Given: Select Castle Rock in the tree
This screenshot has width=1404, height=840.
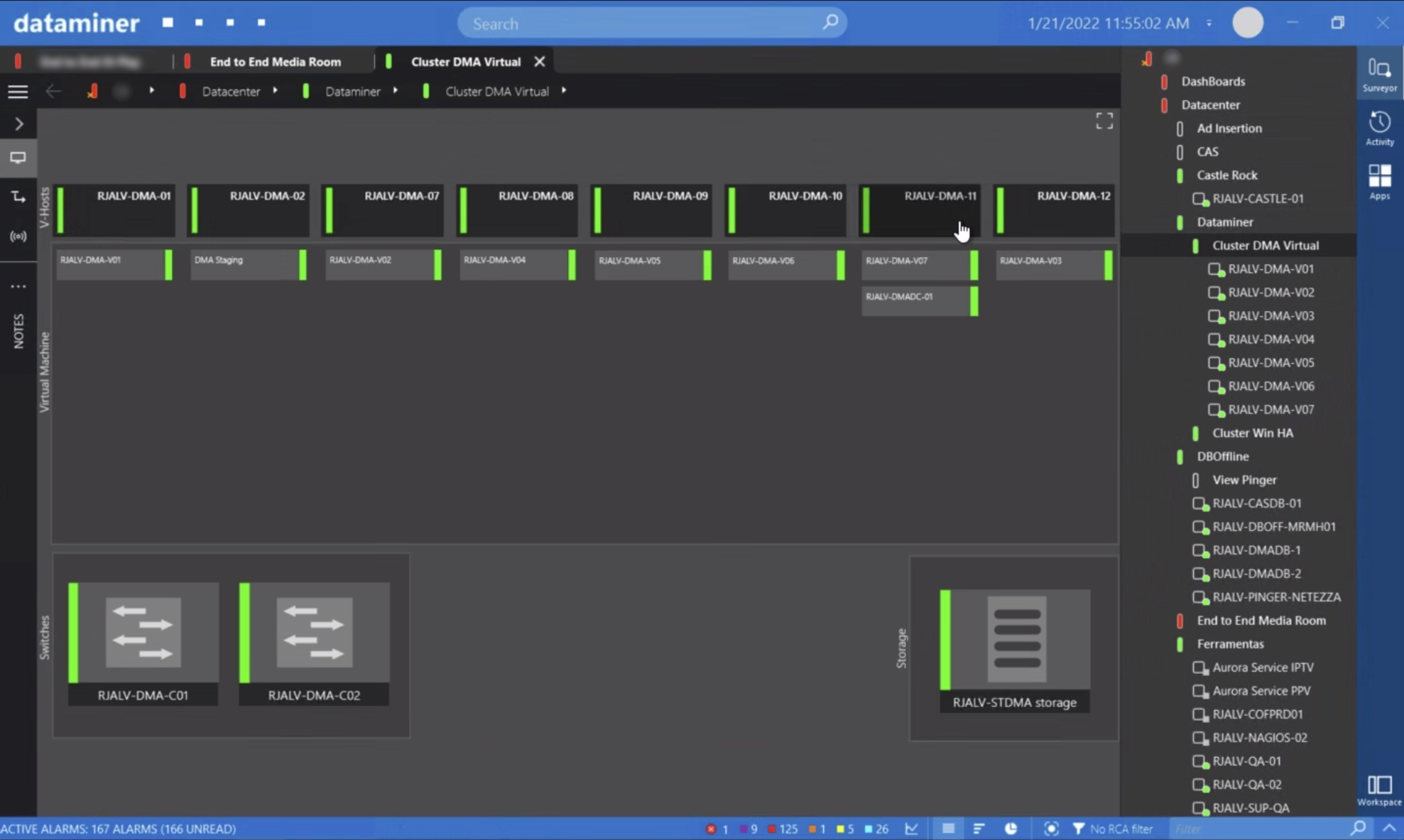Looking at the screenshot, I should tap(1226, 175).
